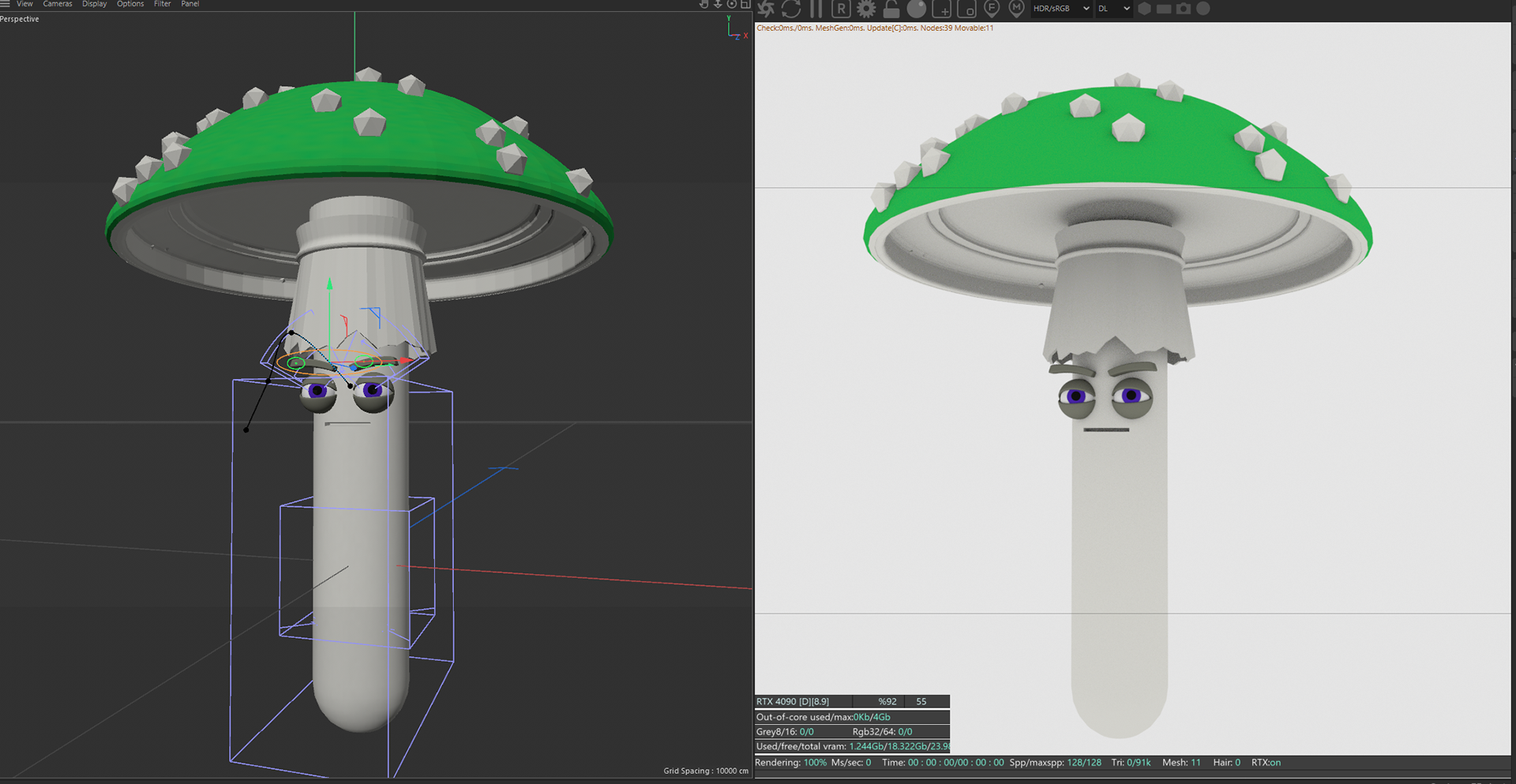The height and width of the screenshot is (784, 1516).
Task: Click the RTX 4090 [D][8.9] GPU entry
Action: (793, 701)
